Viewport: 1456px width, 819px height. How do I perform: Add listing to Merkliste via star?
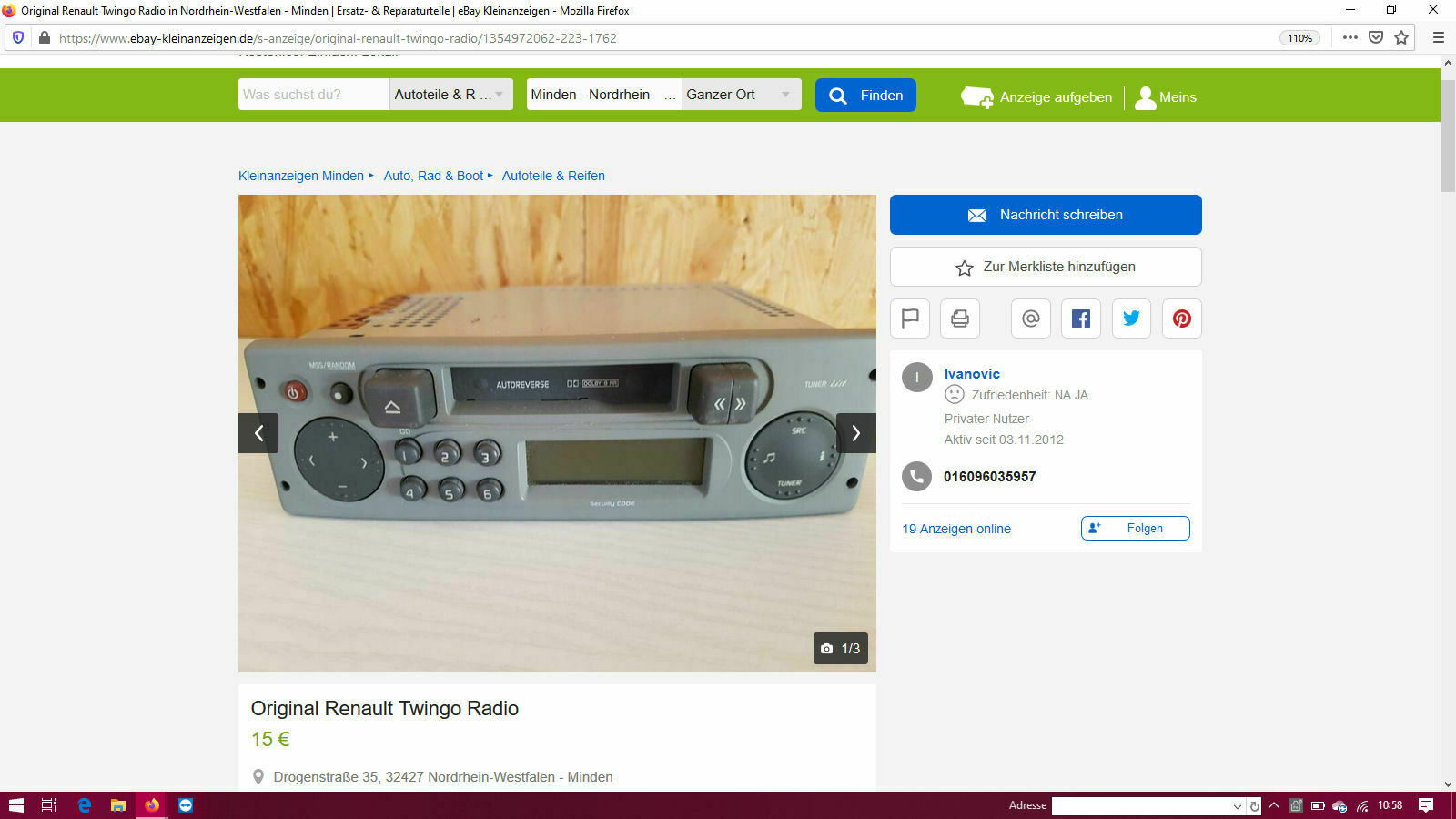tap(1045, 266)
